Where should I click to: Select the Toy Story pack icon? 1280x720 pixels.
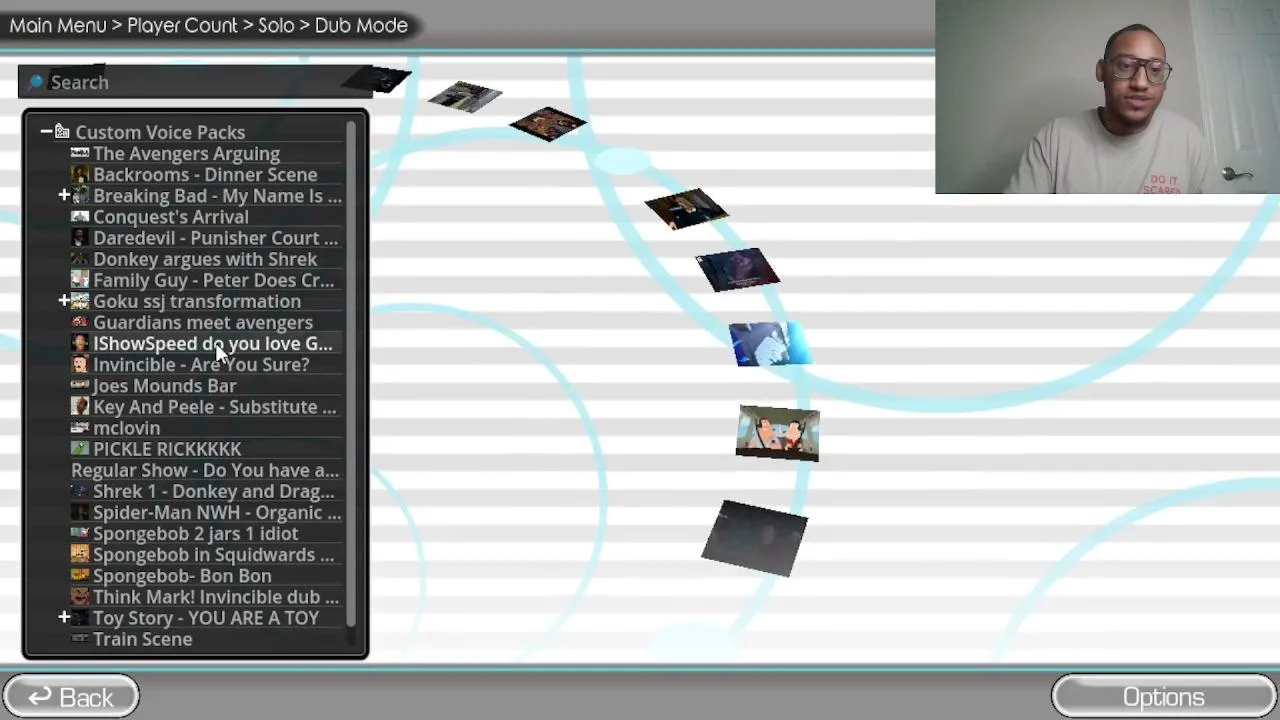pos(80,618)
